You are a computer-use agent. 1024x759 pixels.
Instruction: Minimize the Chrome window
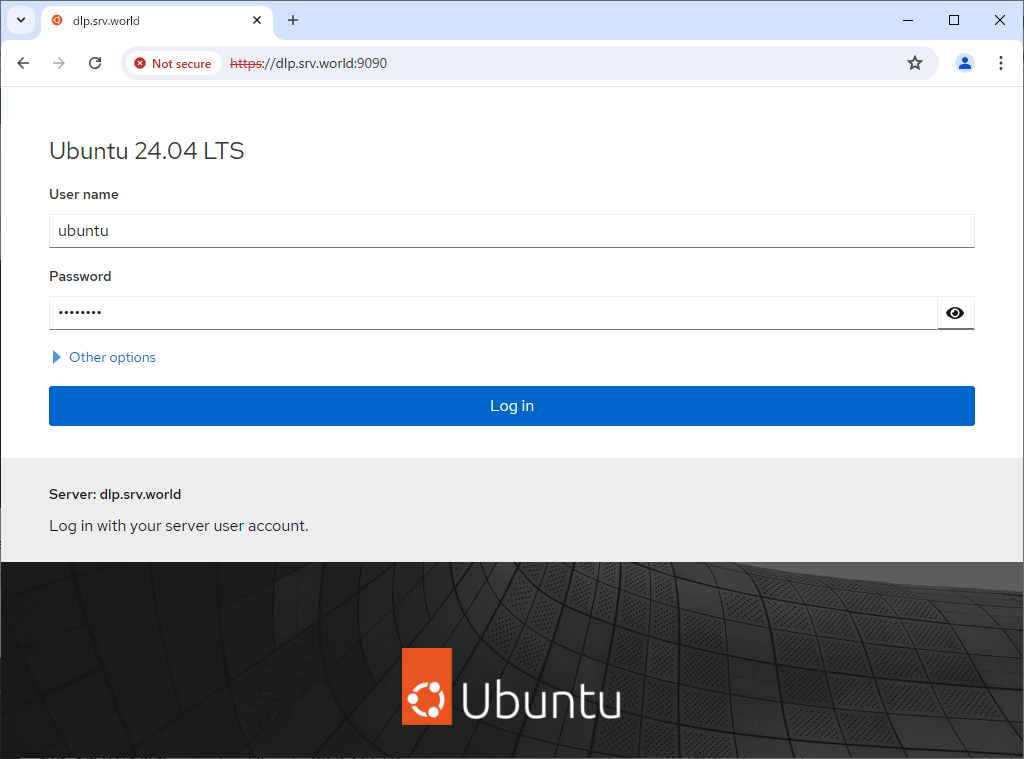908,20
